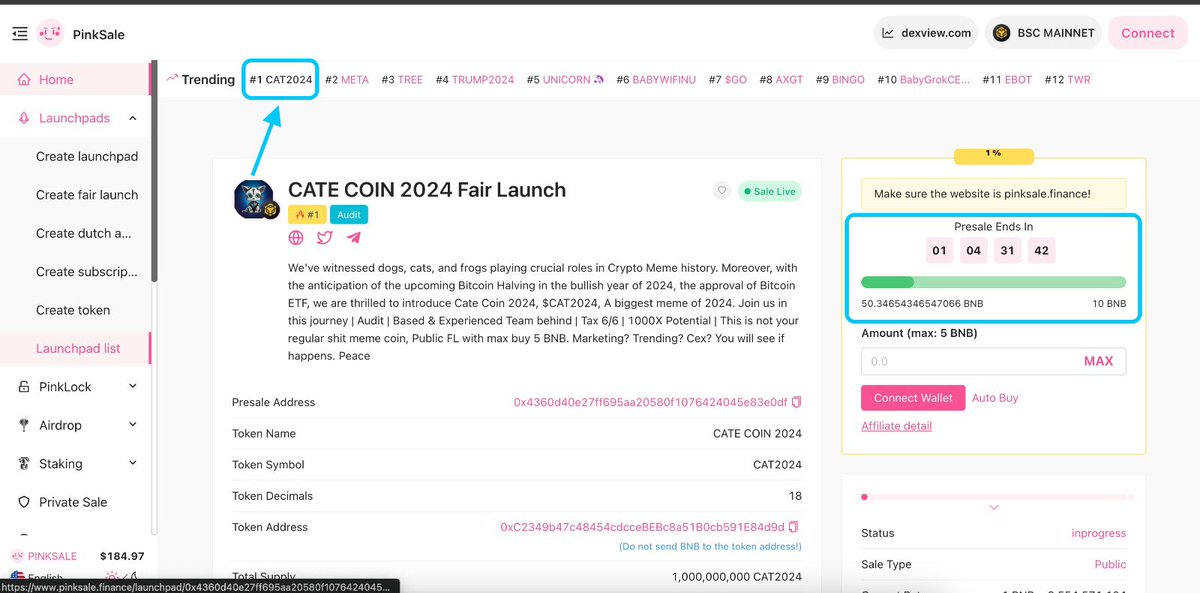This screenshot has height=593, width=1200.
Task: Click MAX in amount field
Action: click(1098, 361)
